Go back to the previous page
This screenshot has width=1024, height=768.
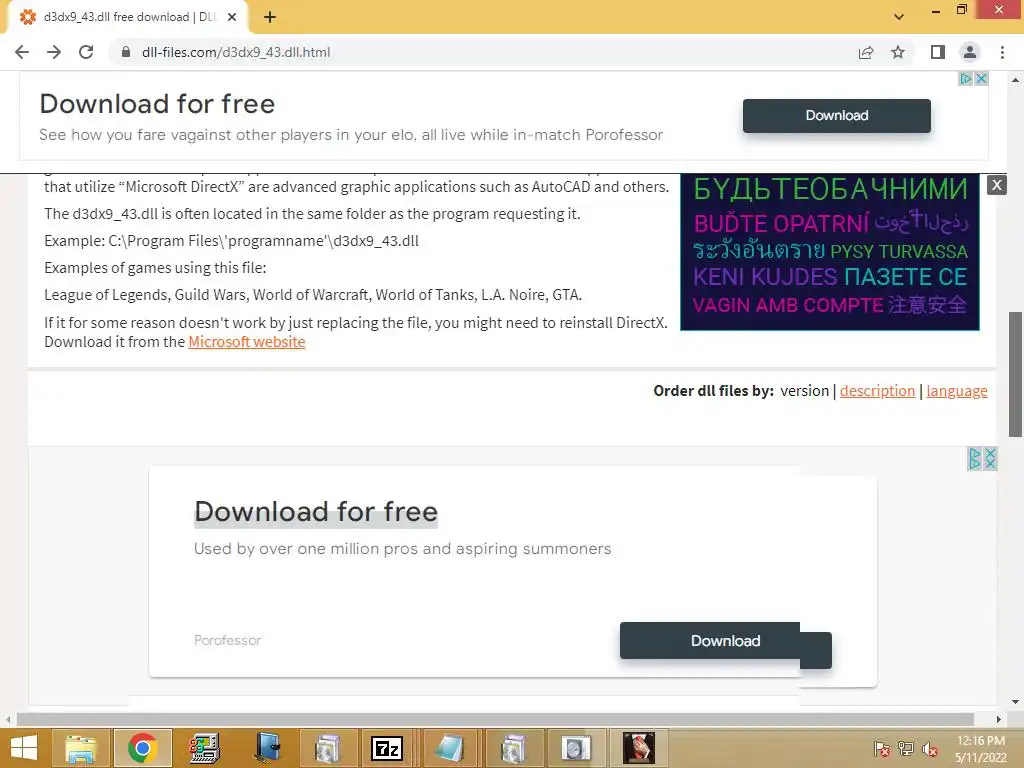click(22, 52)
